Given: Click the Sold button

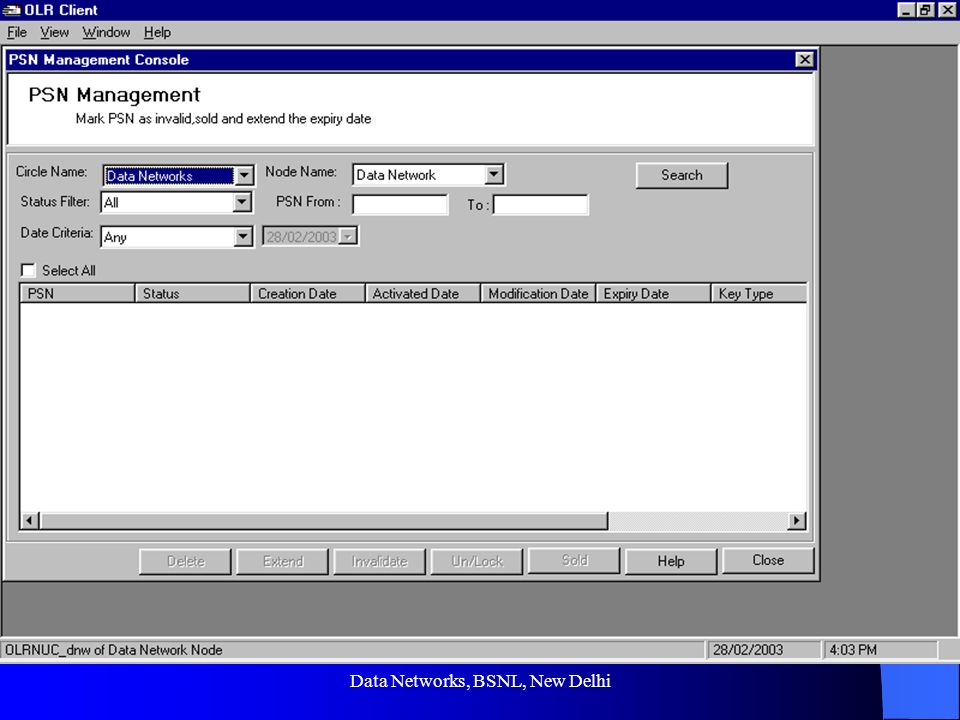Looking at the screenshot, I should tap(574, 560).
